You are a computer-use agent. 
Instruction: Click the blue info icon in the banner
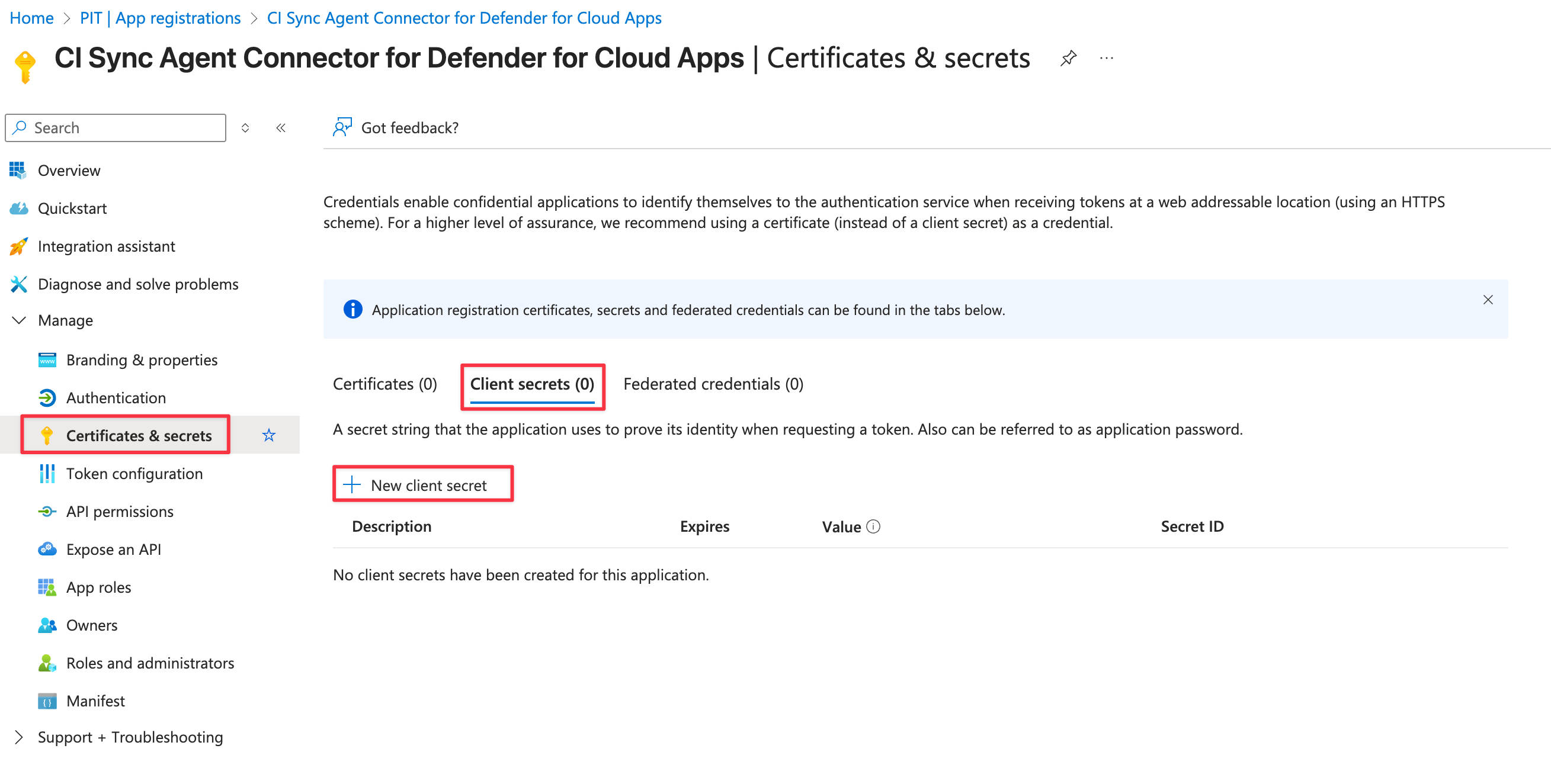click(353, 309)
